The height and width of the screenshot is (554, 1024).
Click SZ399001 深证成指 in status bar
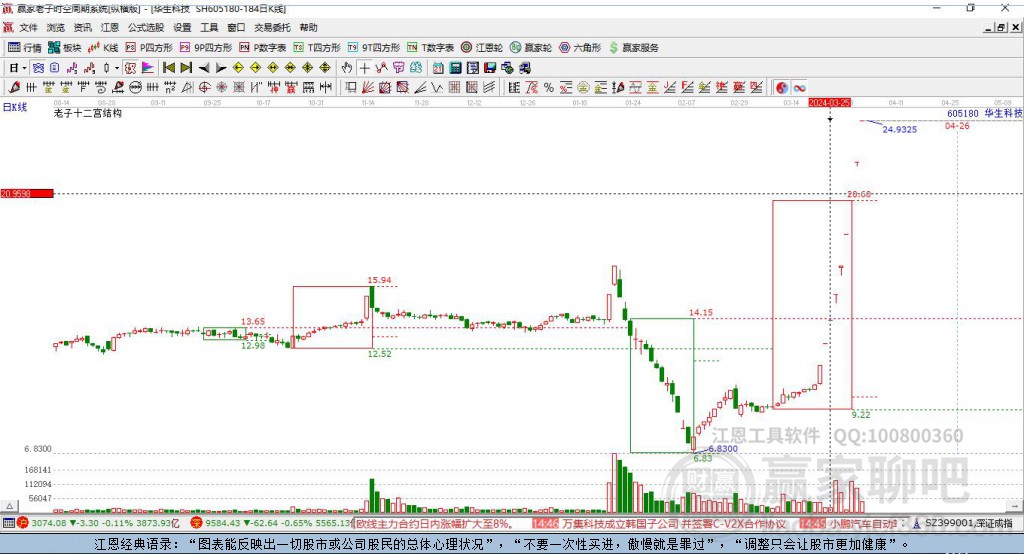968,523
